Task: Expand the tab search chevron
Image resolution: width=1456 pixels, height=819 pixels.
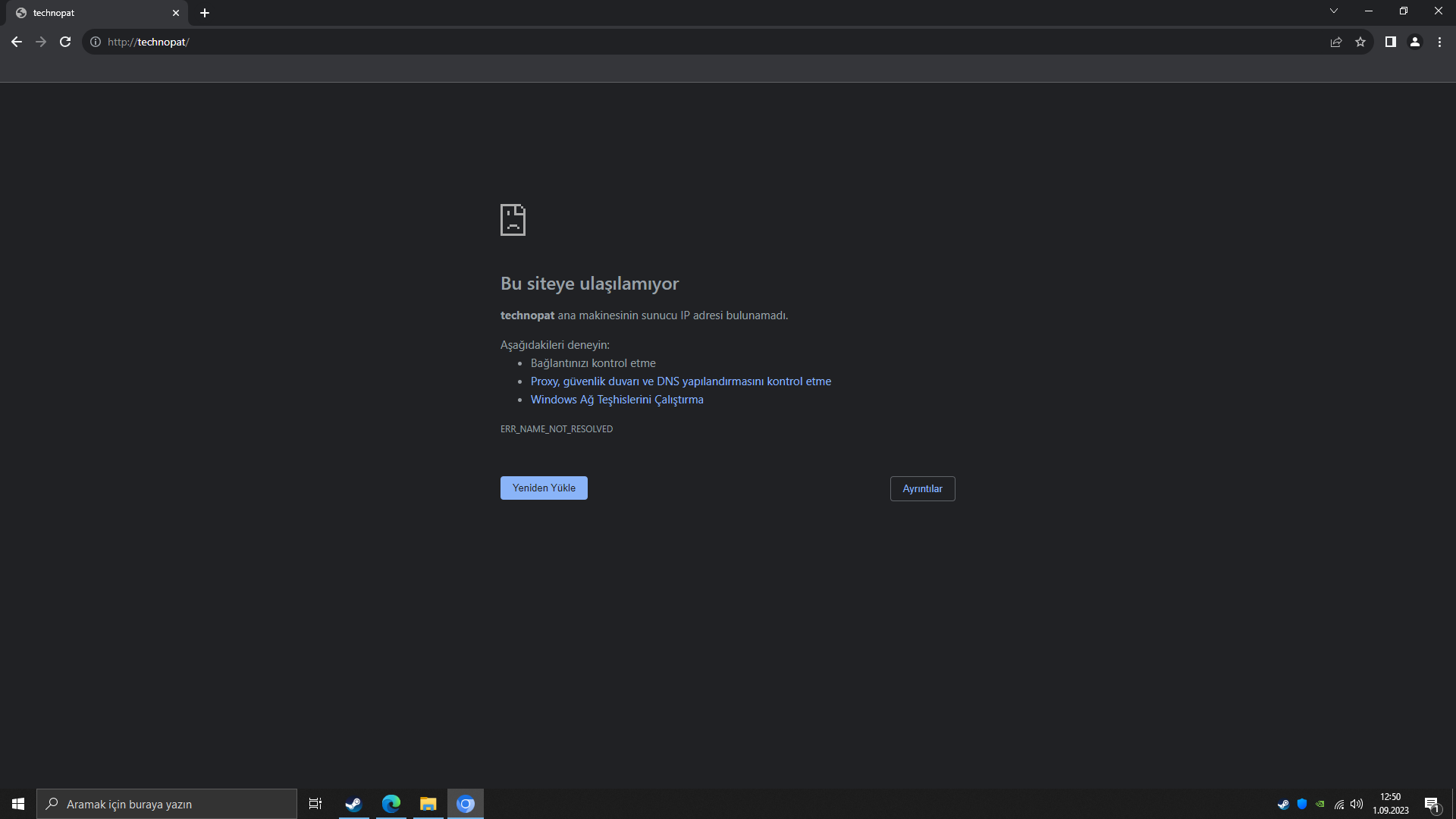Action: 1334,11
